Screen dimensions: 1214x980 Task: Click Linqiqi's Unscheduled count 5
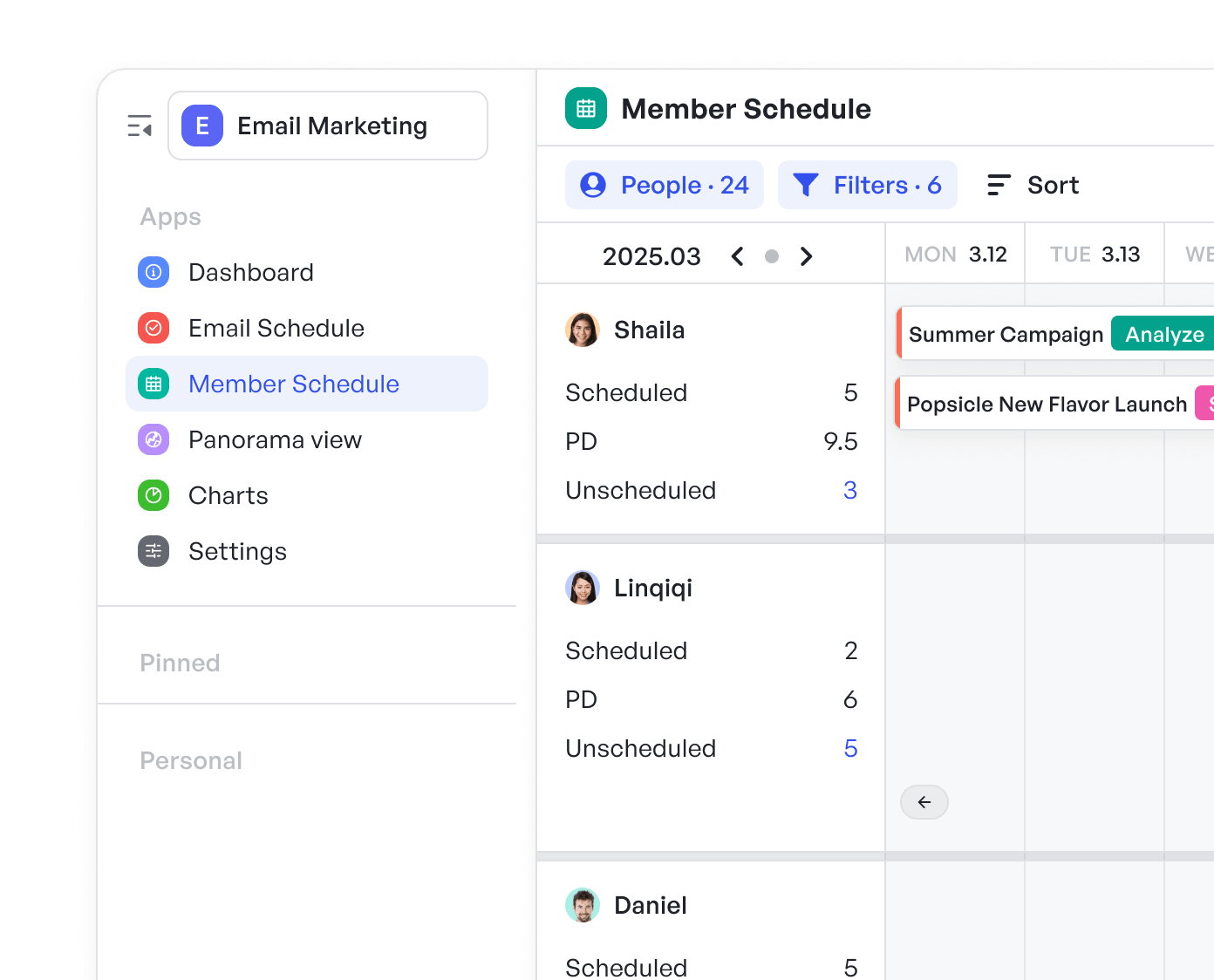pos(850,748)
